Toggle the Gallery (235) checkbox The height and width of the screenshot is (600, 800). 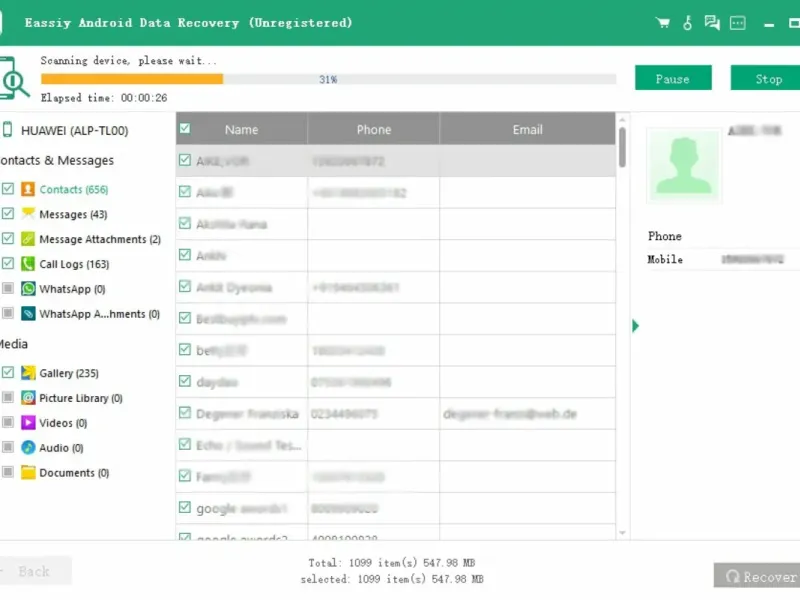coord(8,372)
